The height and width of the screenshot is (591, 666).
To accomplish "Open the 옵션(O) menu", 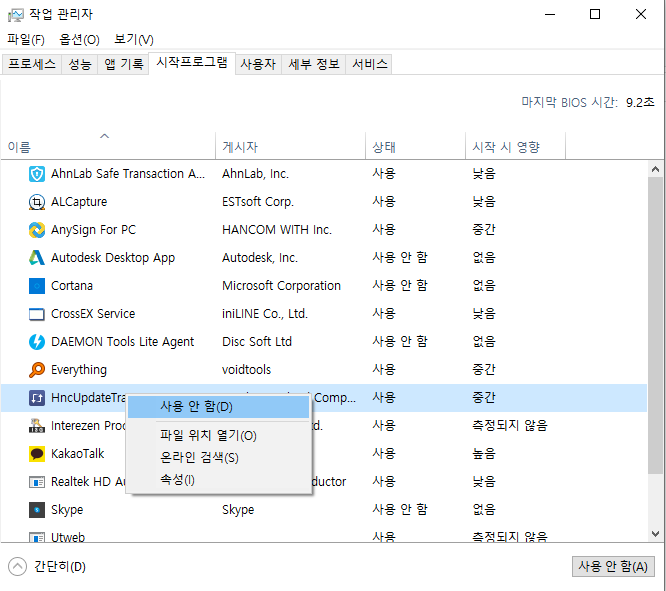I will [x=79, y=40].
